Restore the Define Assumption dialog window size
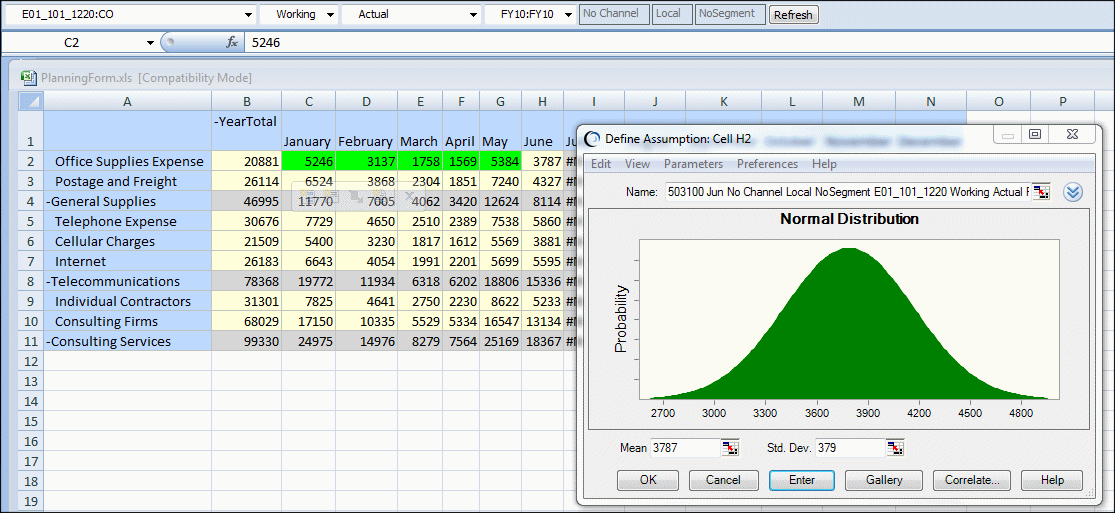1115x513 pixels. click(1035, 135)
